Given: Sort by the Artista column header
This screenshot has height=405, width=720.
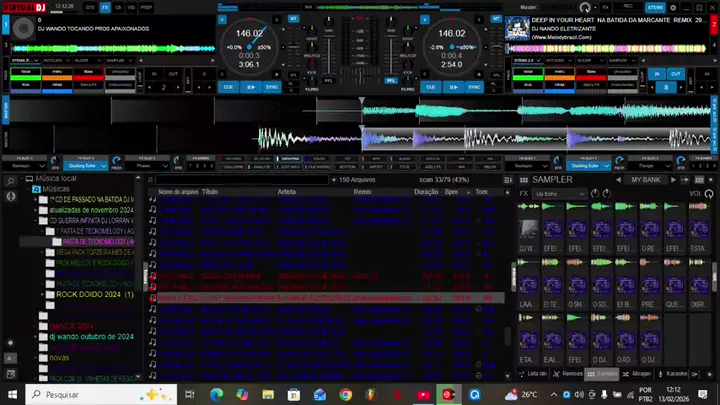Looking at the screenshot, I should coord(287,191).
